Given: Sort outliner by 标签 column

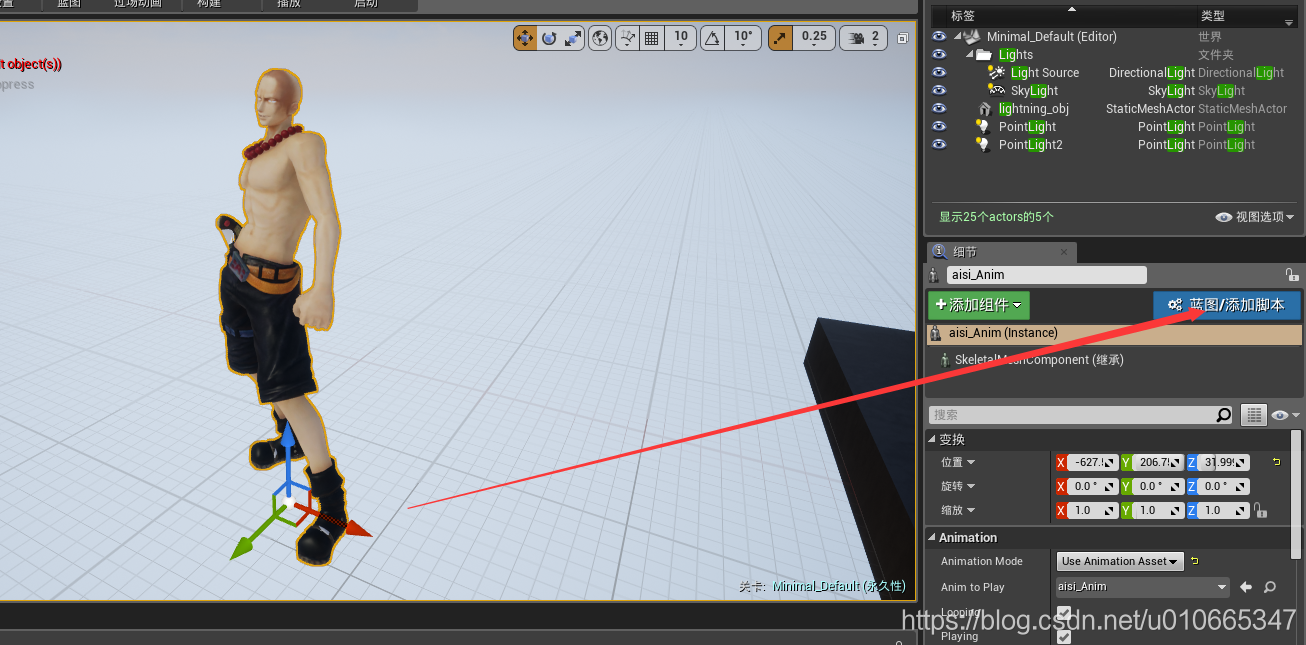Looking at the screenshot, I should point(963,16).
